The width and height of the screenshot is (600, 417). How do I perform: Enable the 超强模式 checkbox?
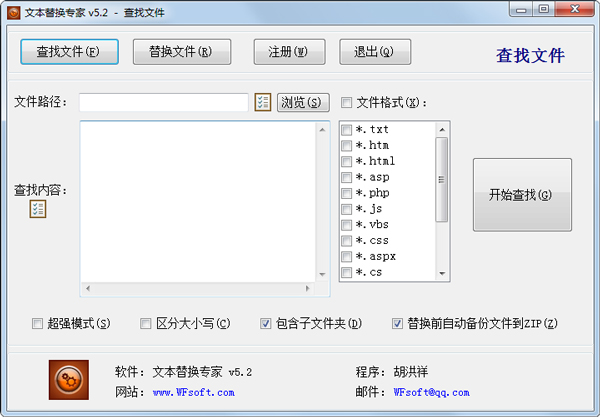point(38,323)
